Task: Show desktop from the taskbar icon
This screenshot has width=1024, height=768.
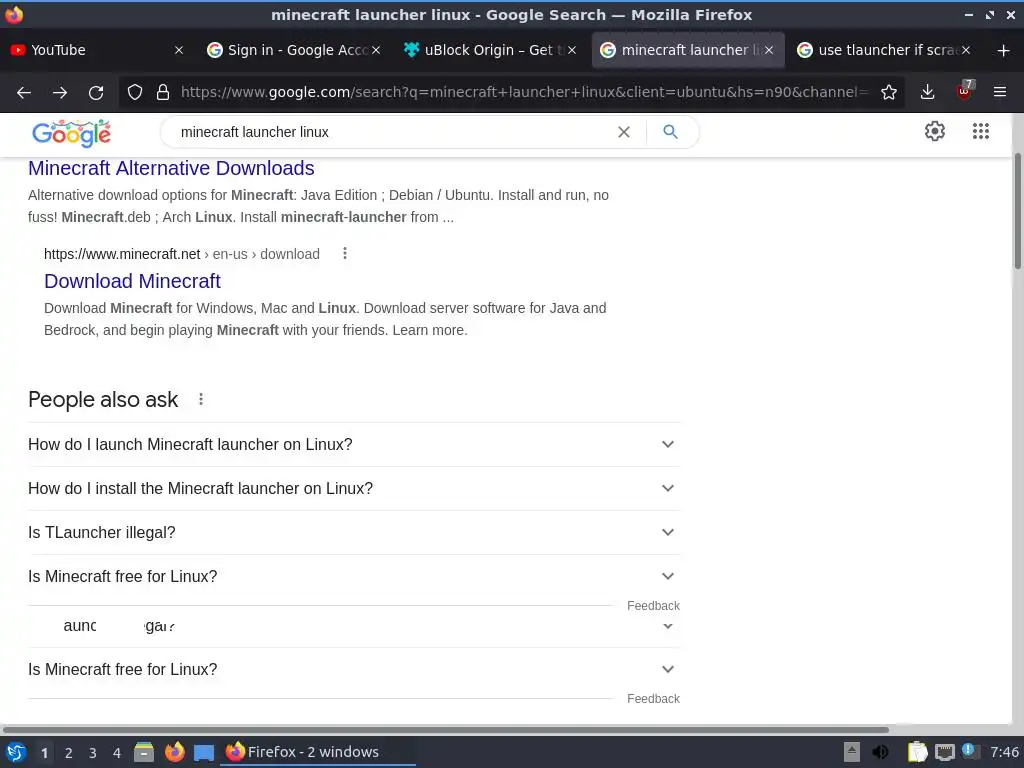Action: pos(204,752)
